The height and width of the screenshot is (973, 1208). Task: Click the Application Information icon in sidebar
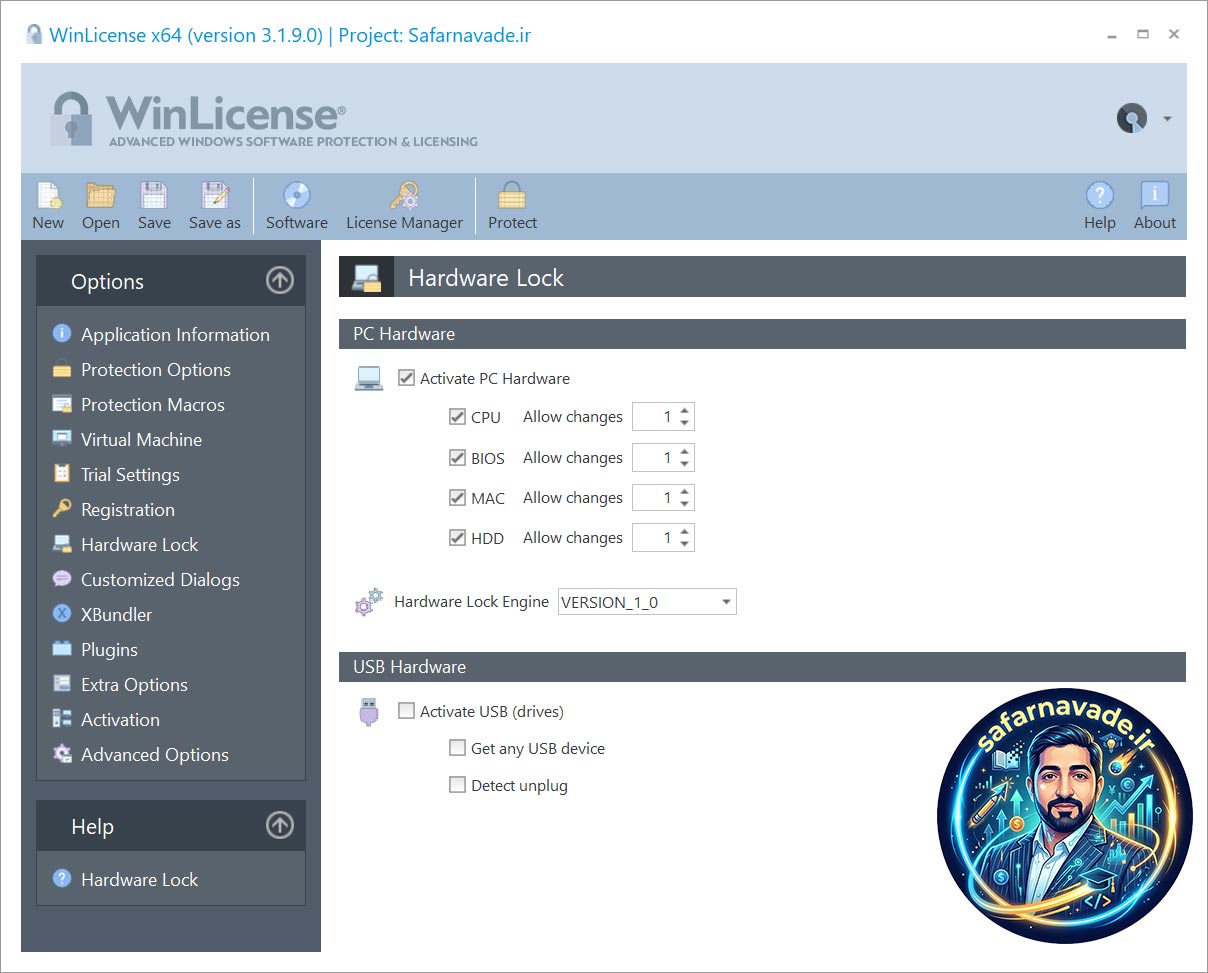pyautogui.click(x=62, y=333)
